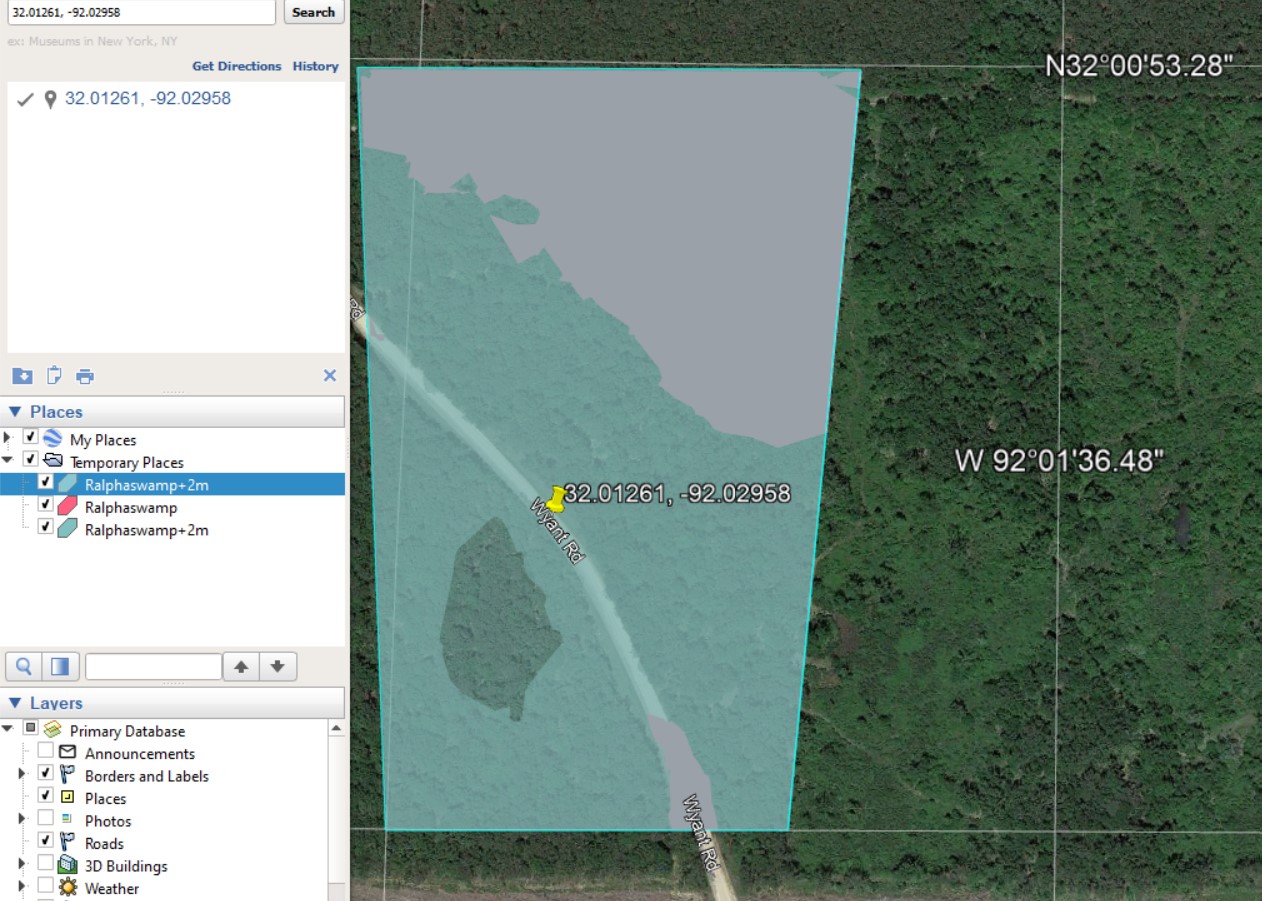Uncheck the unselected last Ralphaswamp+2m checkbox

[x=45, y=528]
